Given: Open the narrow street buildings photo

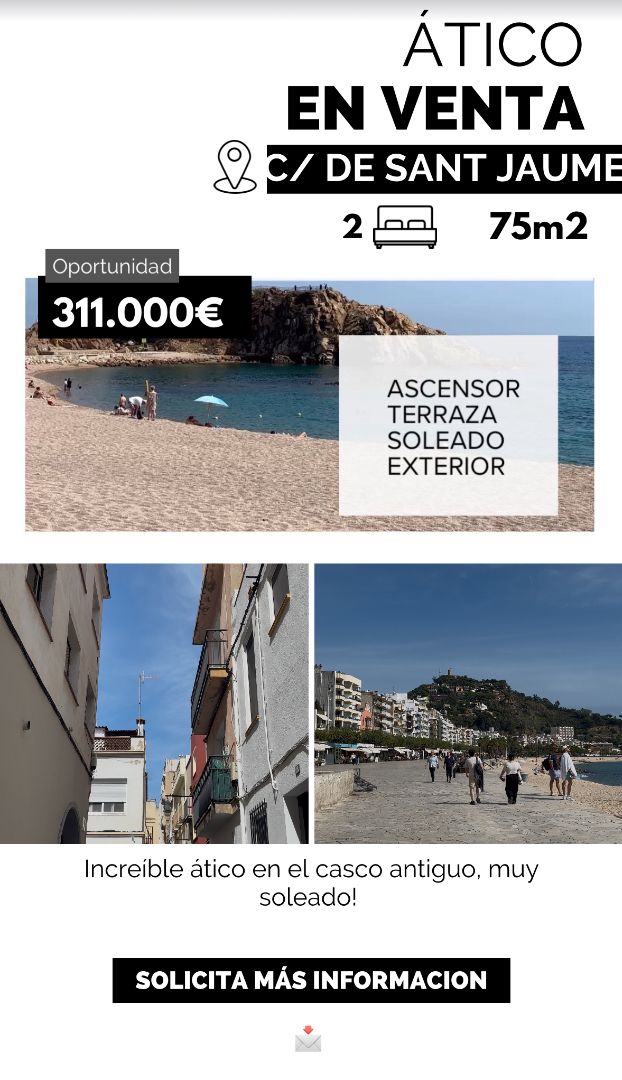Looking at the screenshot, I should tap(154, 703).
